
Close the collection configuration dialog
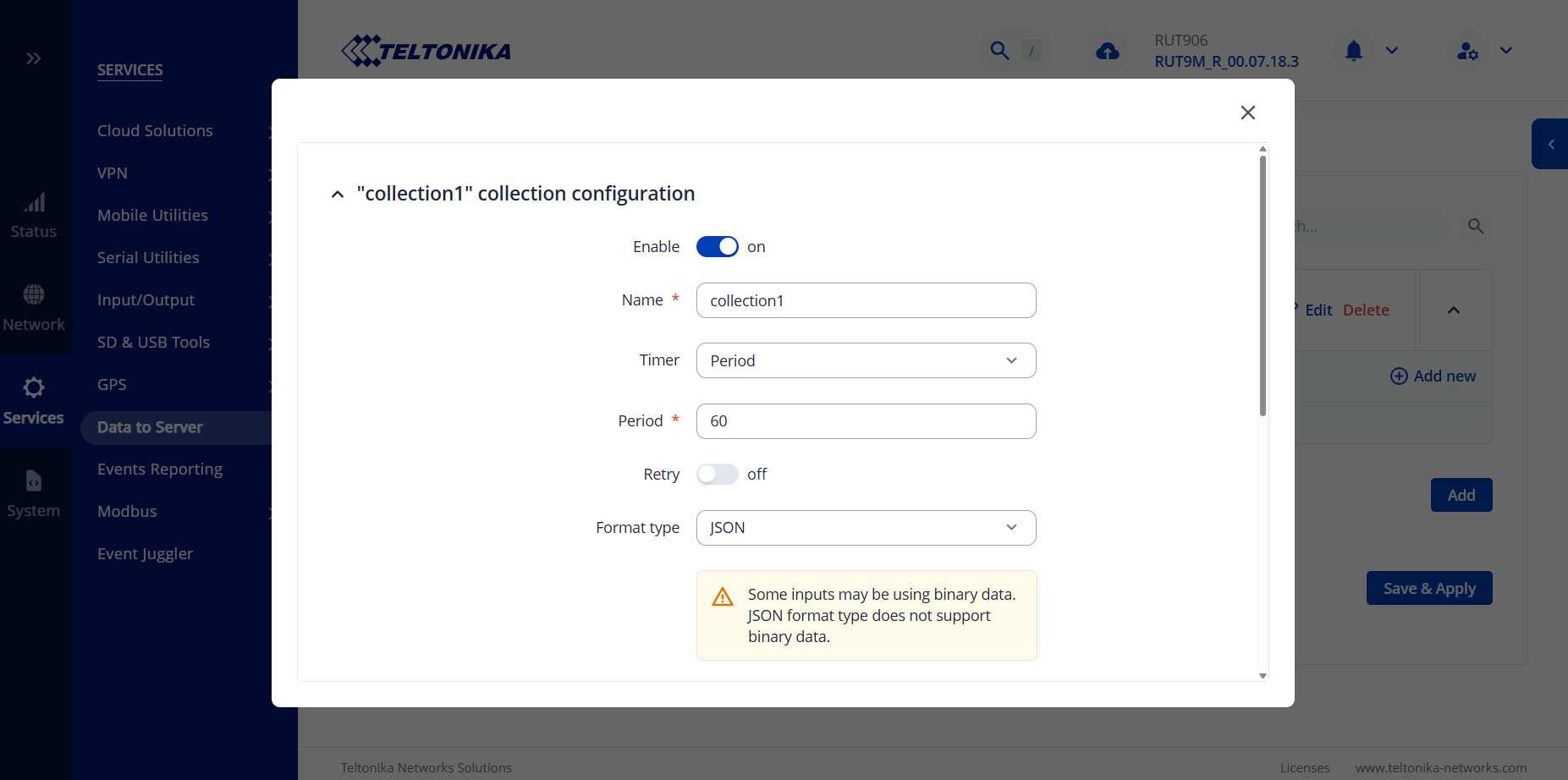pos(1247,113)
